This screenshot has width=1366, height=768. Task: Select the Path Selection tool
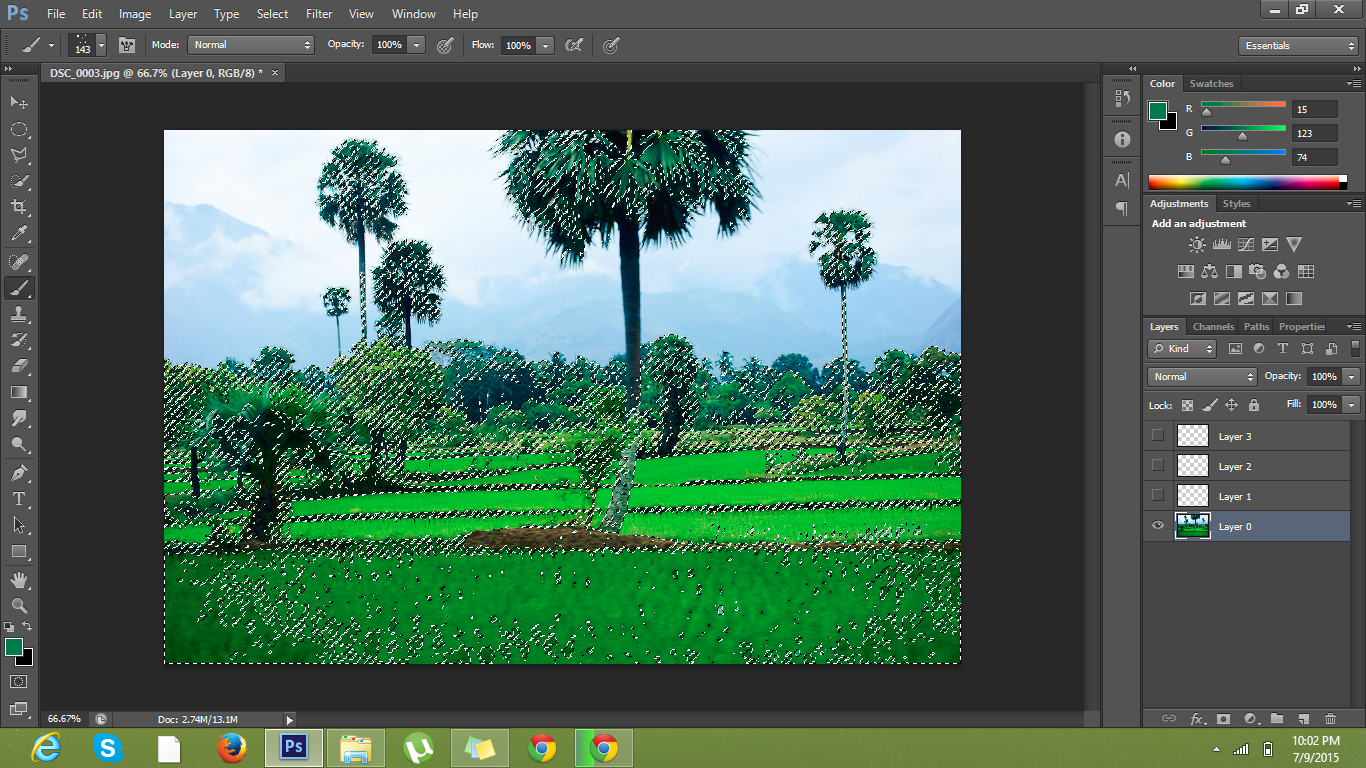(19, 524)
